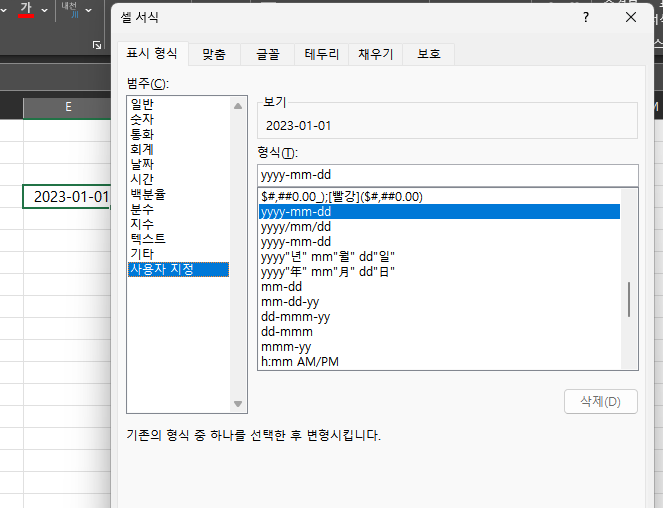Open the 글꼴 tab
Viewport: 663px width, 508px height.
[268, 55]
